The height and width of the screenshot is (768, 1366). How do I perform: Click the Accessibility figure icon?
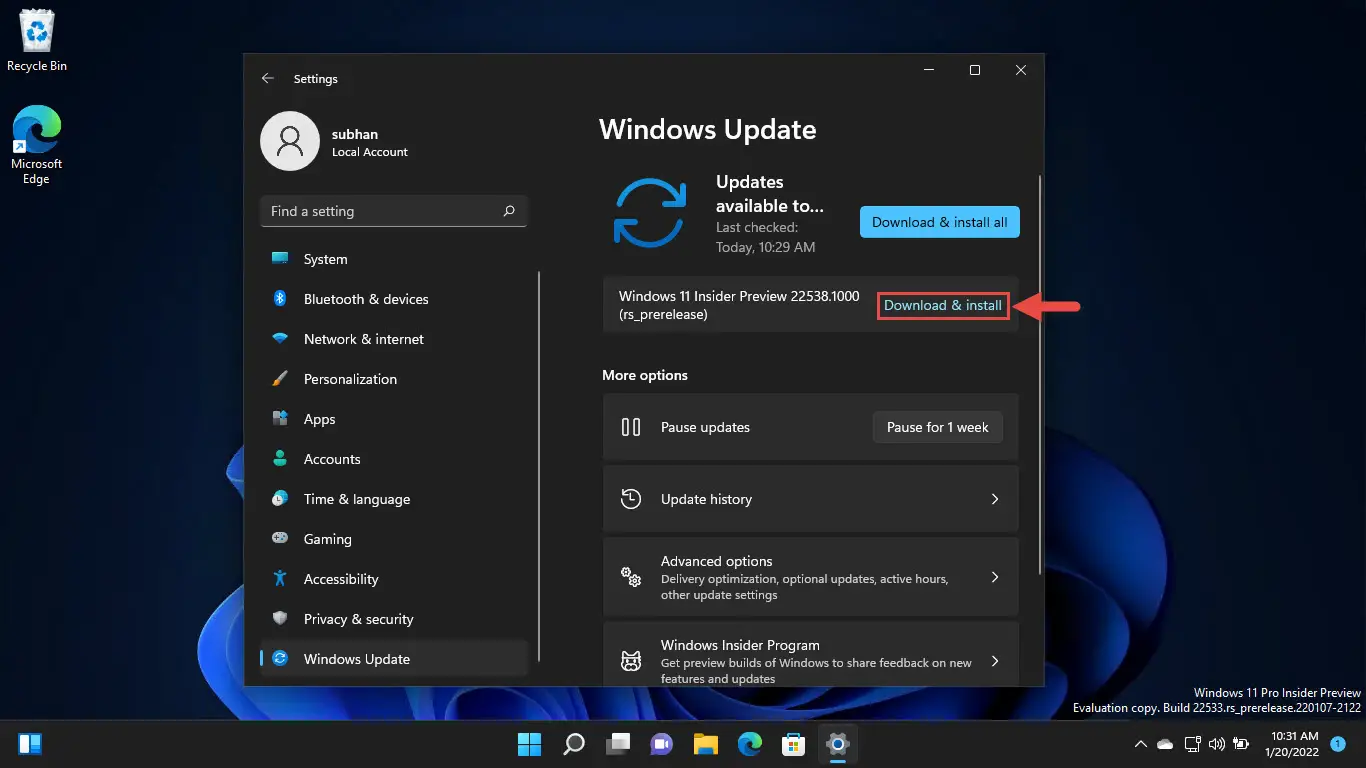[x=280, y=579]
